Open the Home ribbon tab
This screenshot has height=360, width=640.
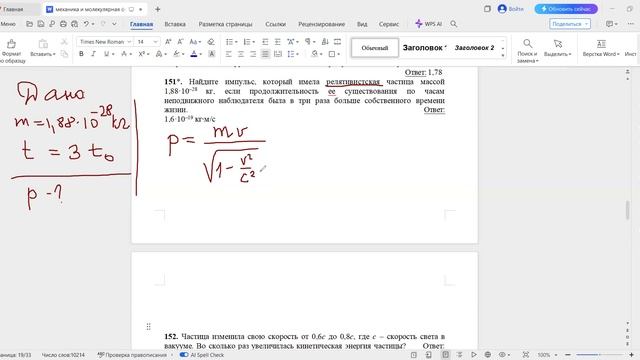click(x=141, y=24)
